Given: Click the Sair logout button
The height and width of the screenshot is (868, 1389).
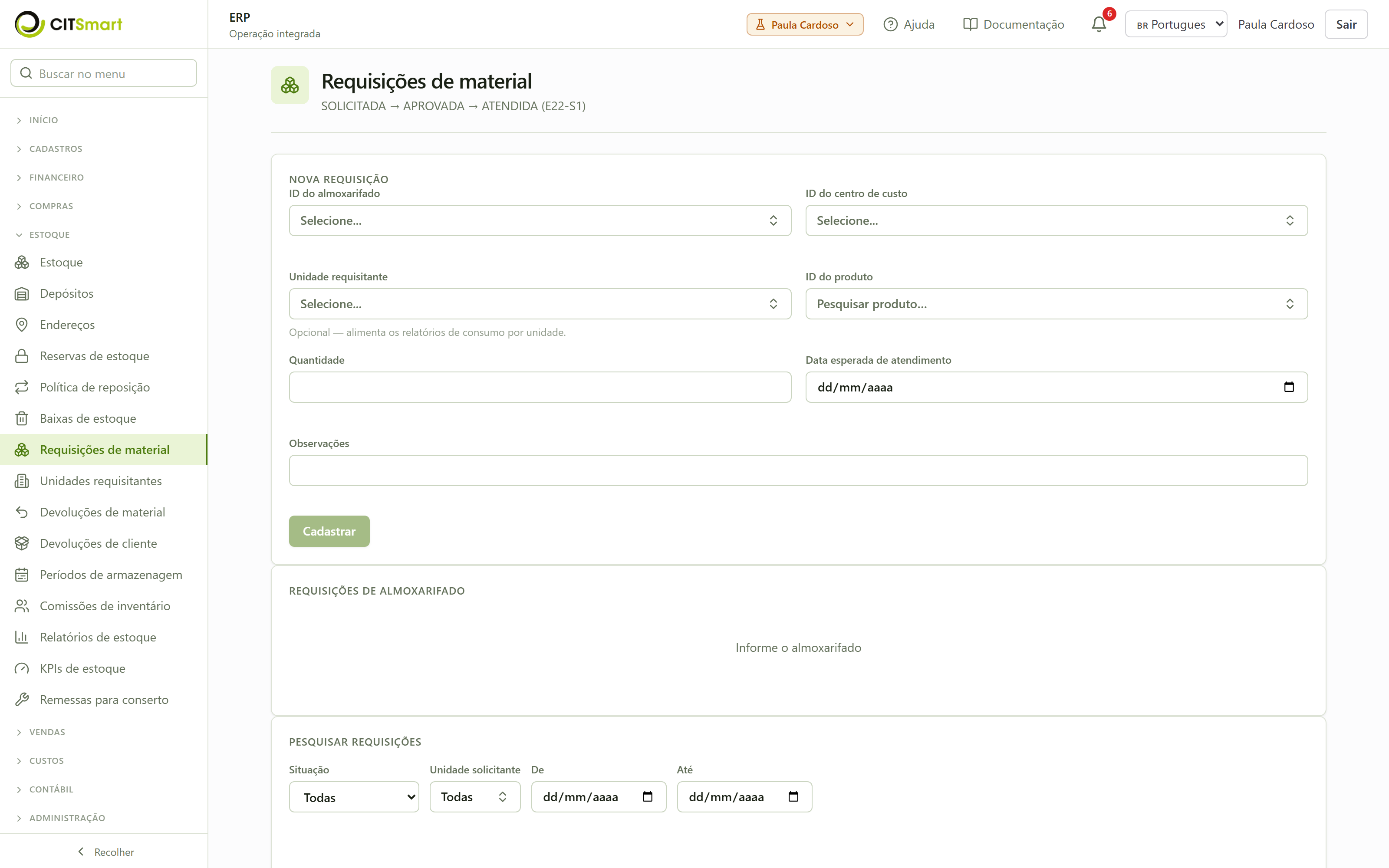Looking at the screenshot, I should (1346, 24).
